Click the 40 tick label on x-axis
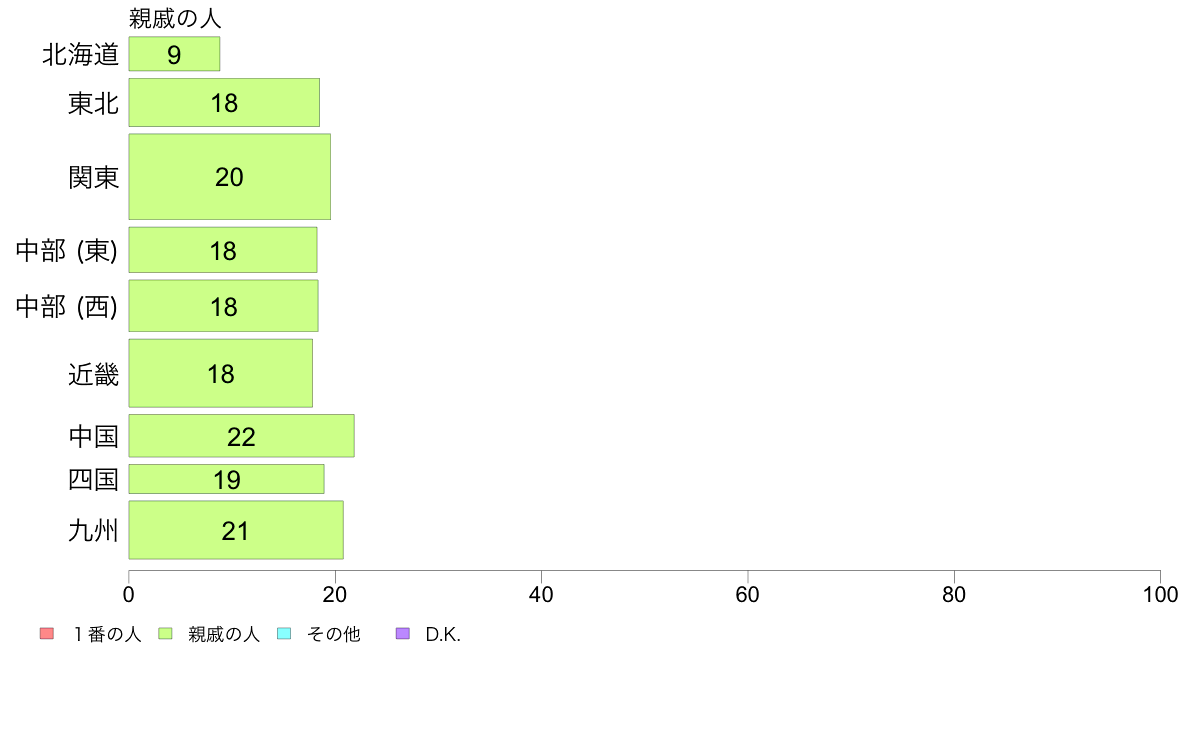Viewport: 1188px width, 736px height. point(541,594)
